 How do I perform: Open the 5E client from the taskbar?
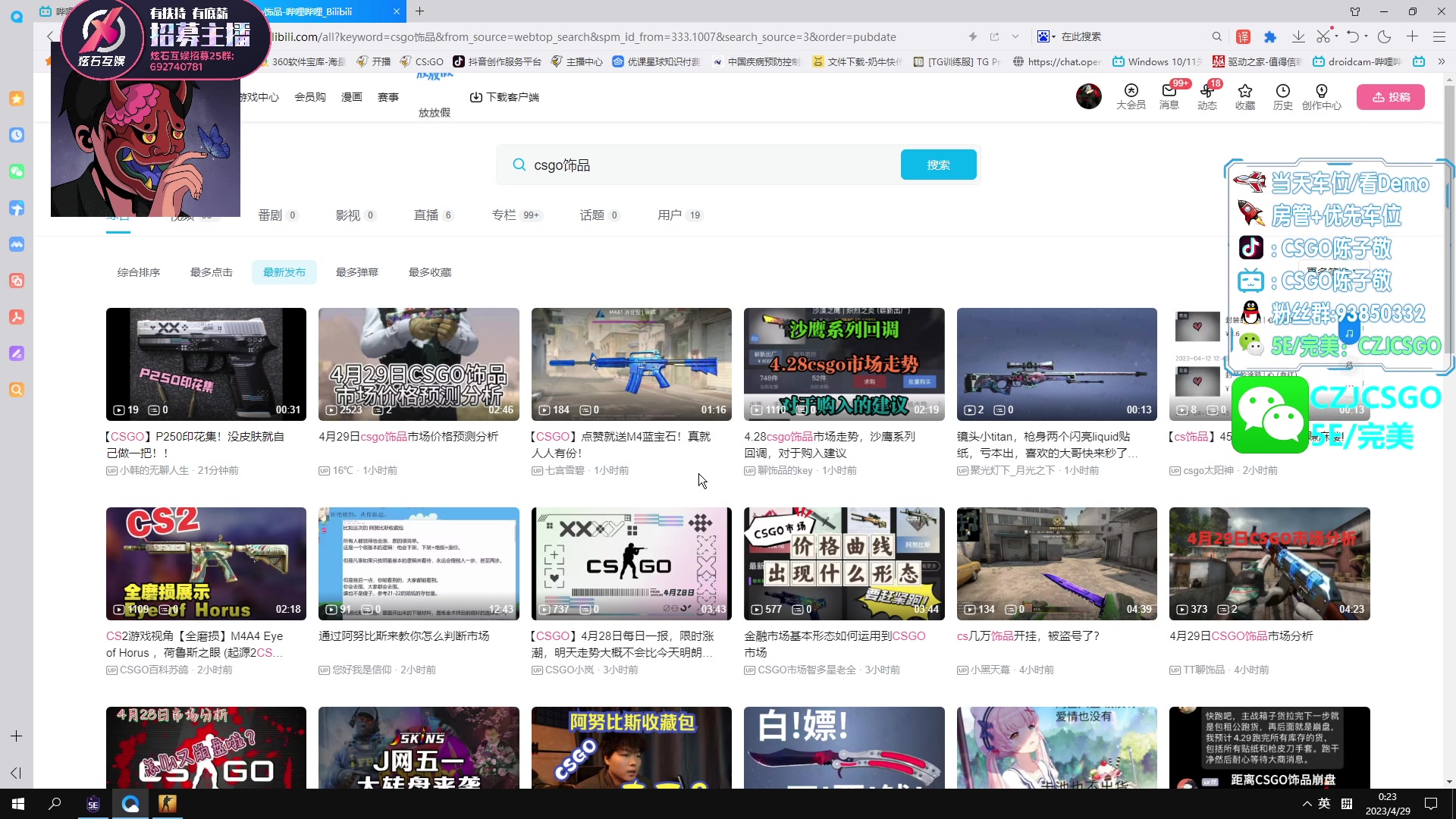pos(93,803)
